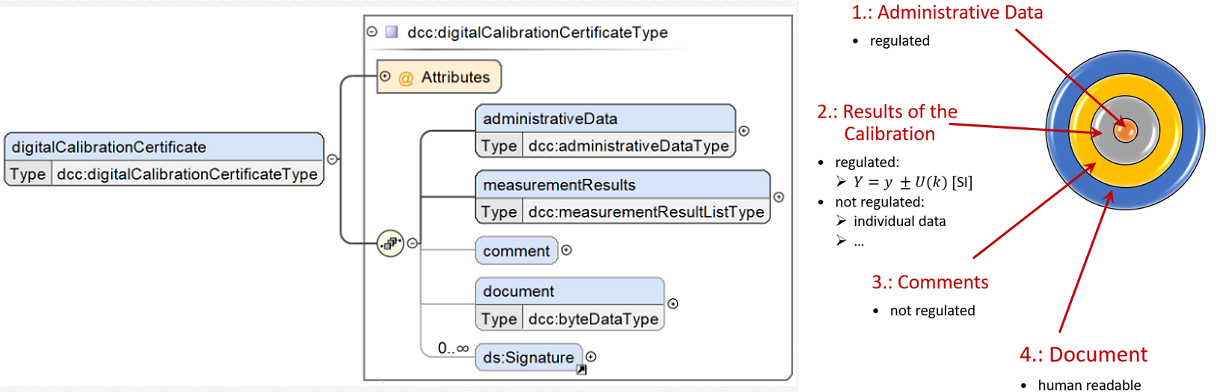The image size is (1220, 392).
Task: Collapse the digitalCalibrationCertificate root element
Action: click(x=332, y=159)
